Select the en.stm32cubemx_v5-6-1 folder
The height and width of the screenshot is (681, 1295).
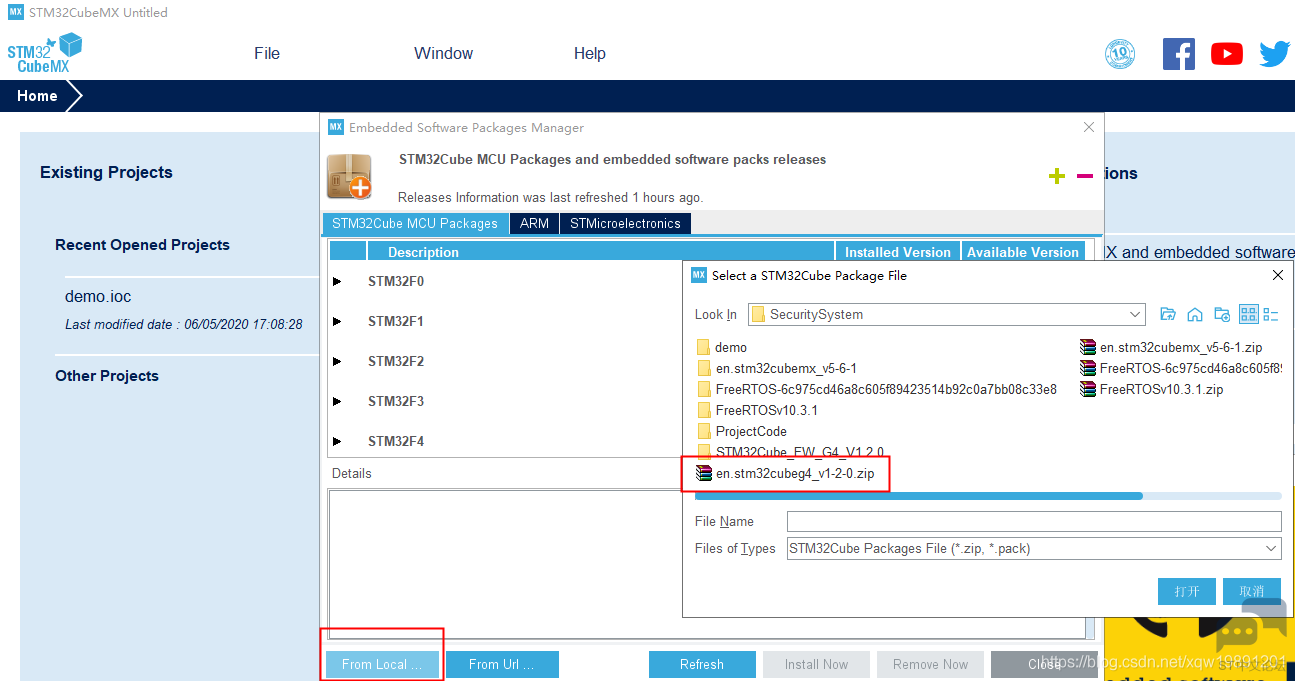776,368
